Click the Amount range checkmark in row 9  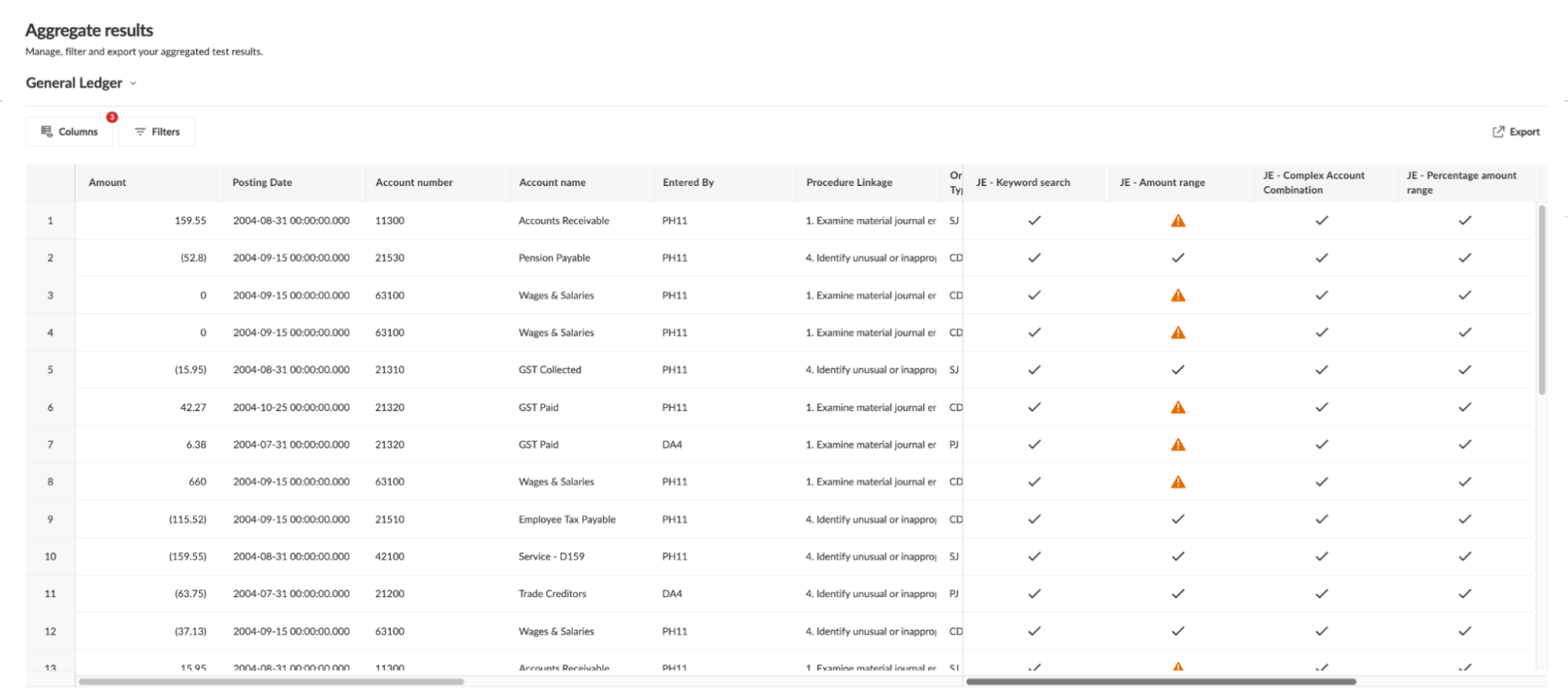(x=1177, y=519)
